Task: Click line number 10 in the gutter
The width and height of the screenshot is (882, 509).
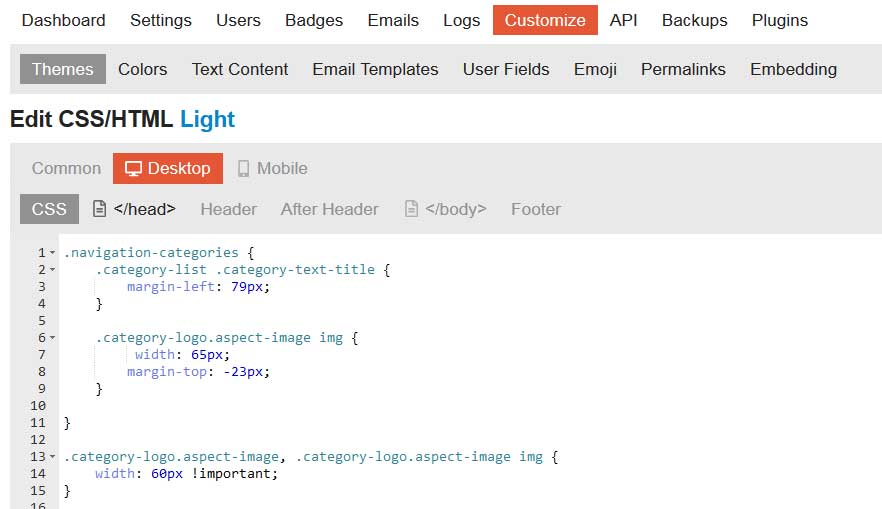Action: 38,406
